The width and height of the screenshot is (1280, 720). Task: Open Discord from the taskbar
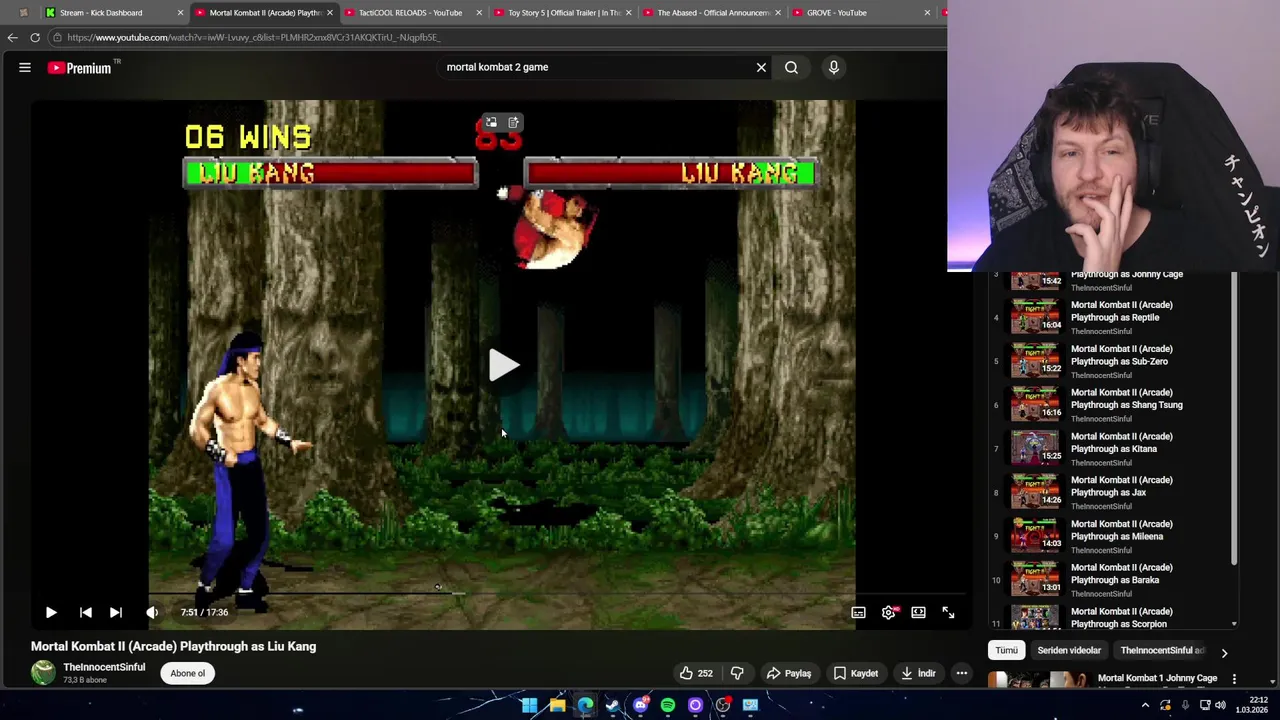[x=641, y=705]
